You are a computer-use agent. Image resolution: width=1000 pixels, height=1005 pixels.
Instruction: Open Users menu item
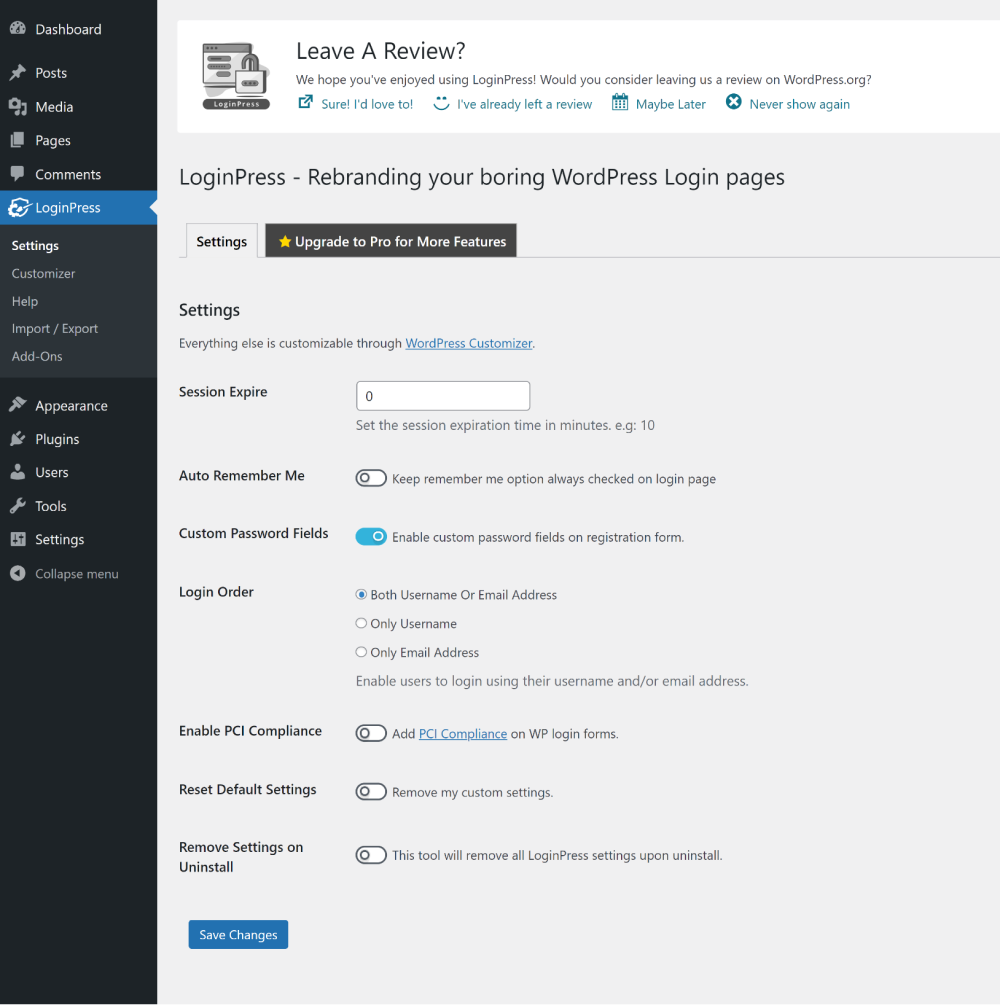point(78,472)
